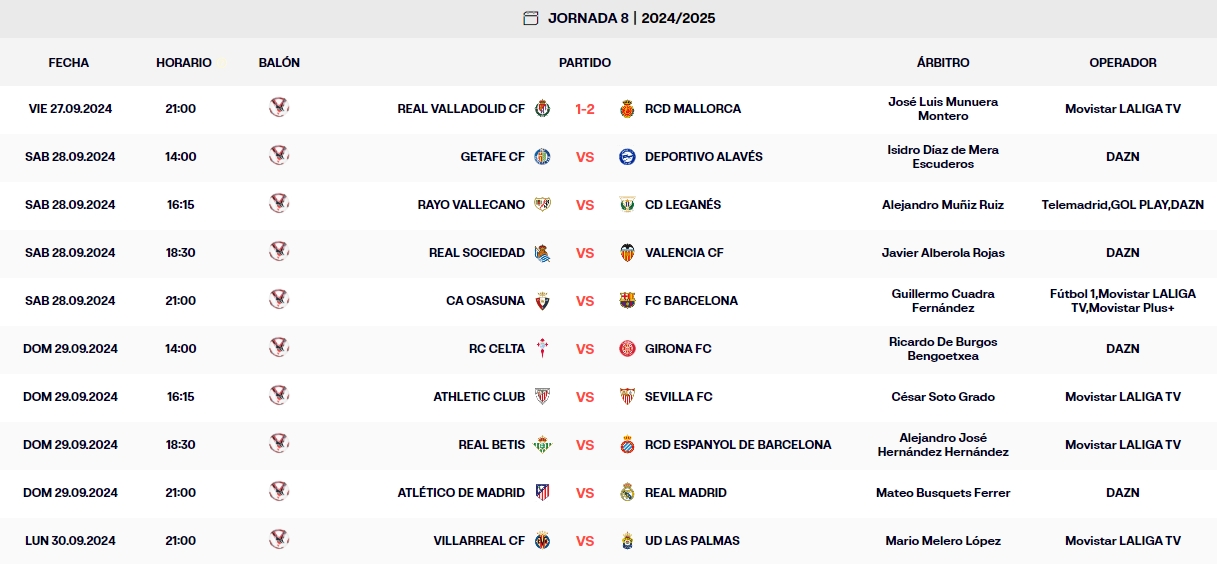Click the VS link for Rayo Vallecano match
The height and width of the screenshot is (564, 1217).
click(585, 205)
